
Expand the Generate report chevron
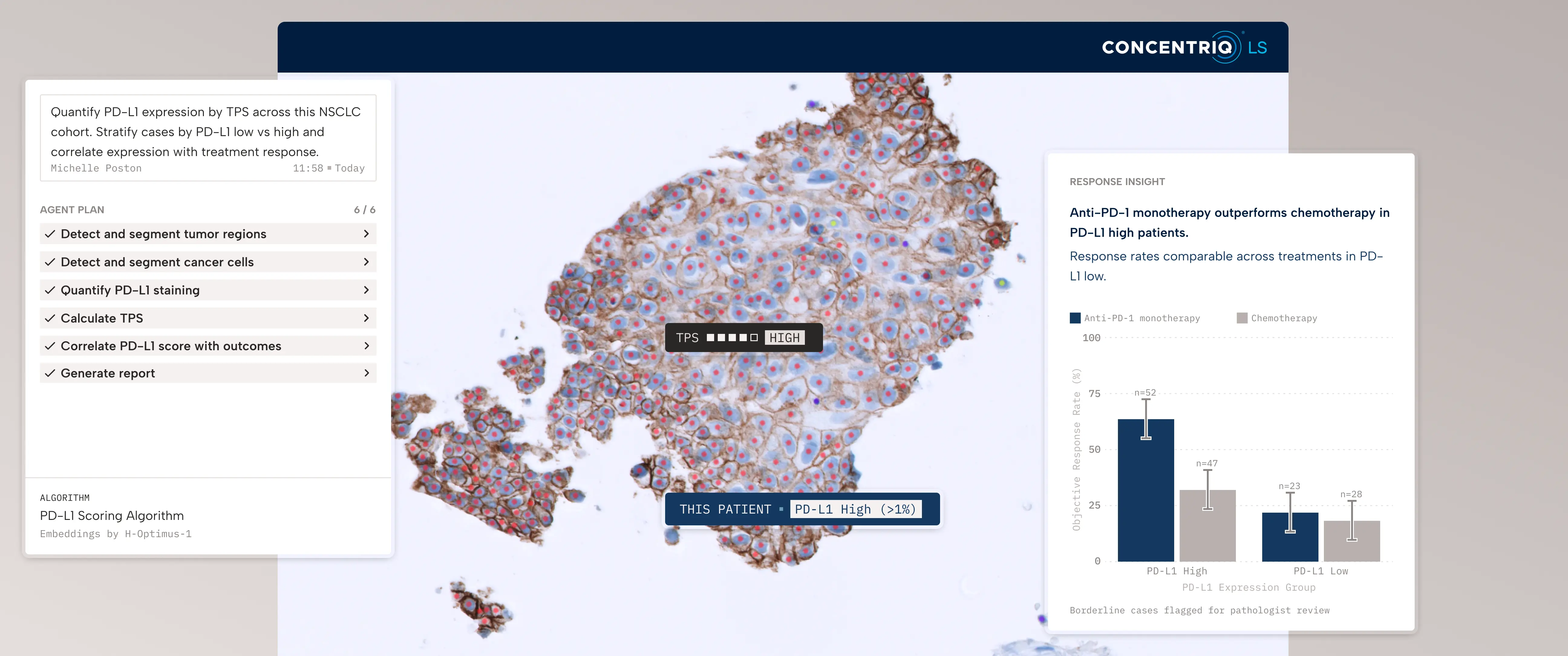coord(366,373)
